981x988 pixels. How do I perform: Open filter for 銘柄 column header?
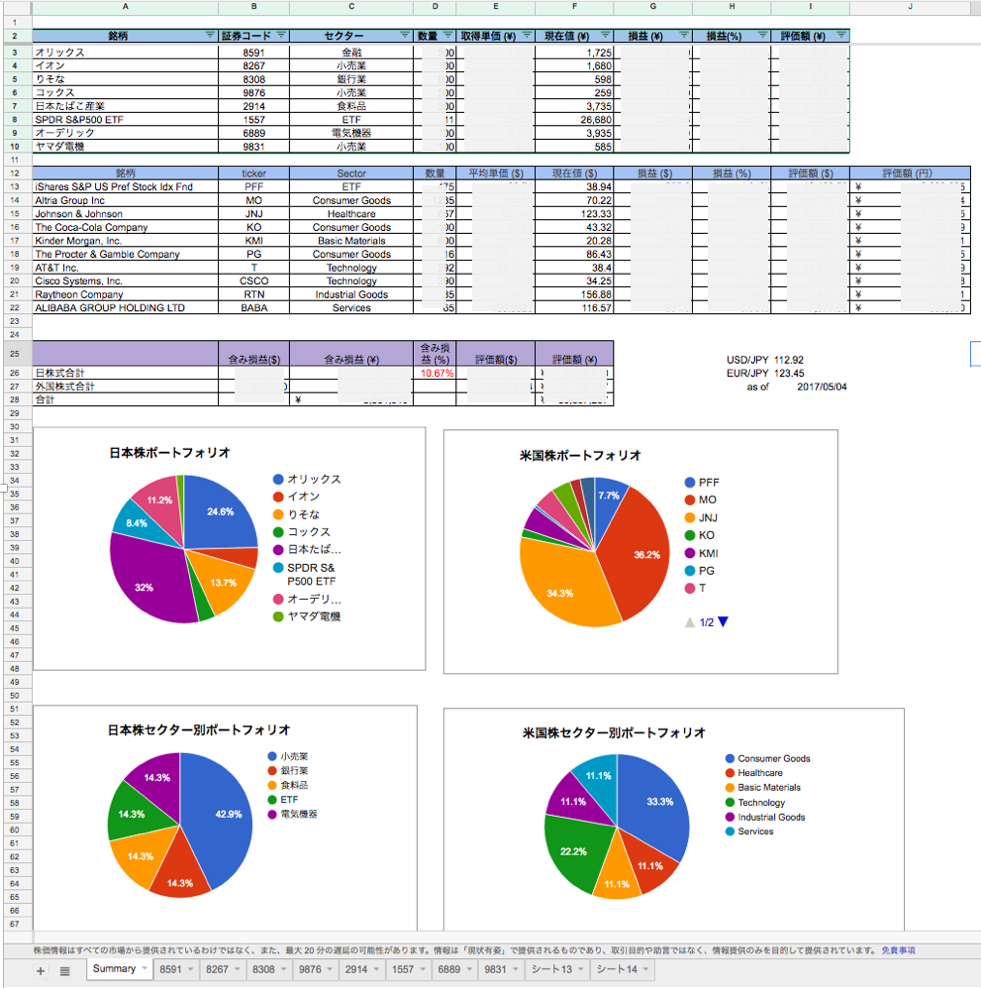pos(210,35)
